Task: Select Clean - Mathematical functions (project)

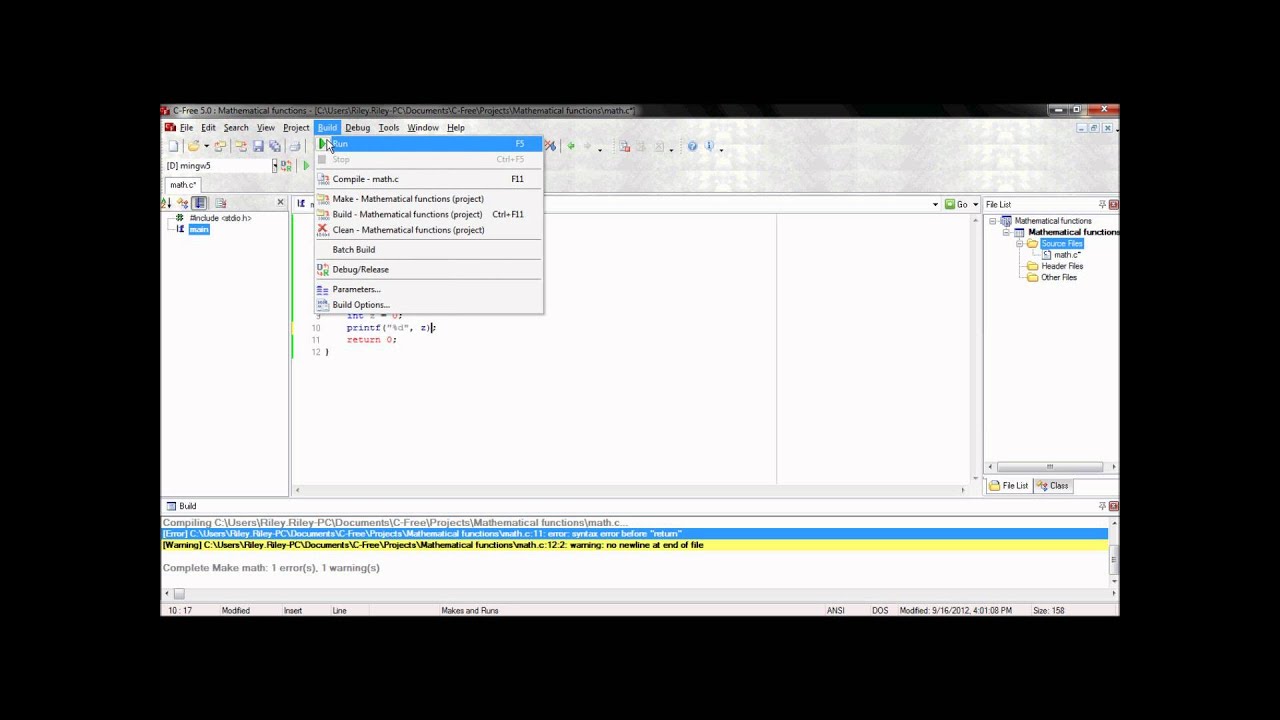Action: [x=429, y=230]
